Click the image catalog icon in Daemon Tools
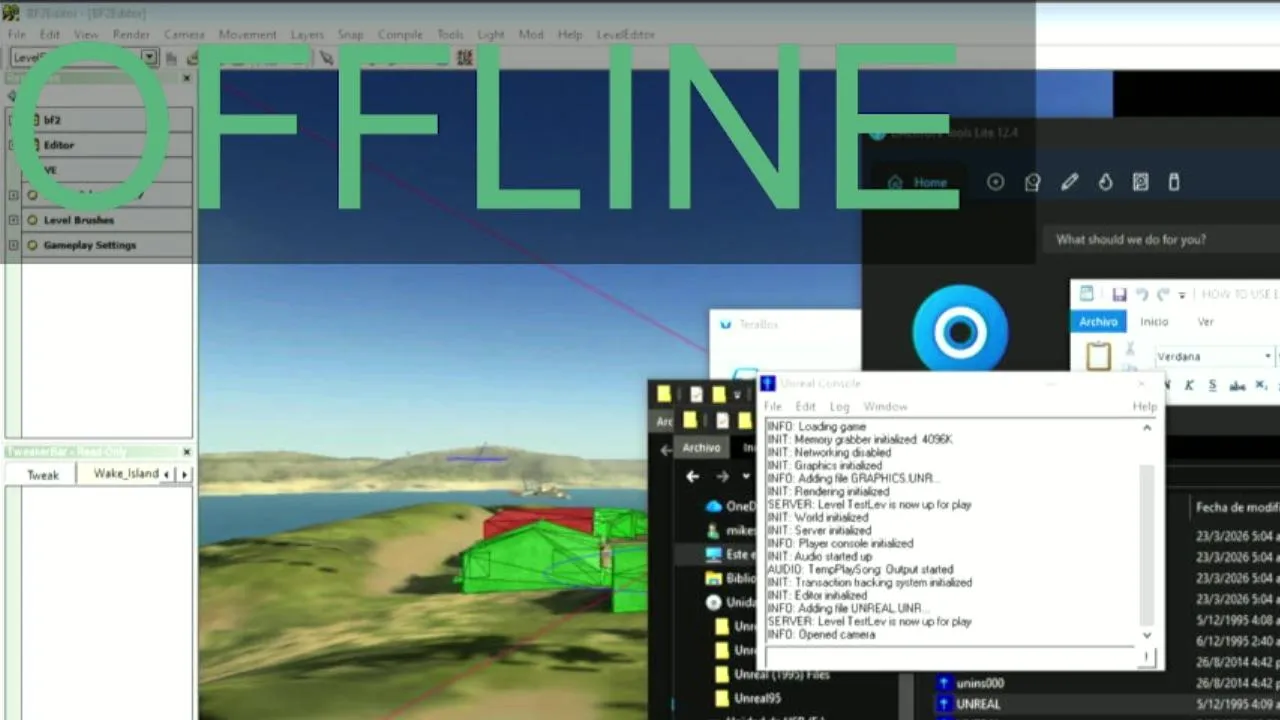Screen dimensions: 1280x720 coord(1032,182)
